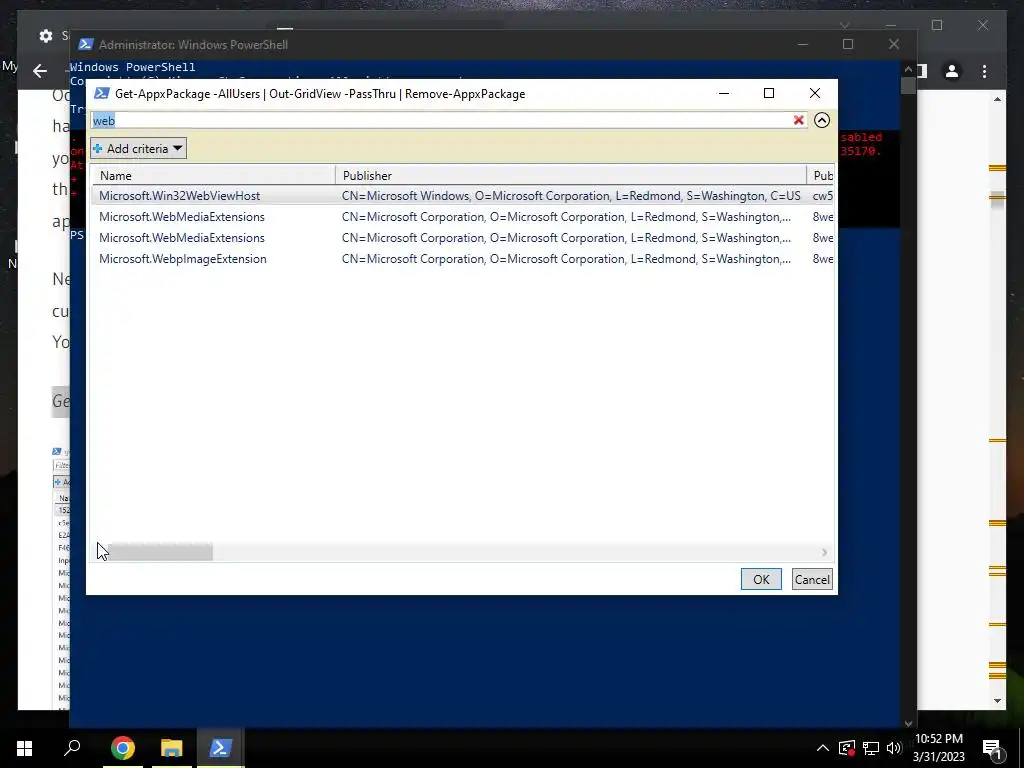Screen dimensions: 1024x768
Task: Click the Microsoft Windows publisher cell
Action: coord(571,196)
